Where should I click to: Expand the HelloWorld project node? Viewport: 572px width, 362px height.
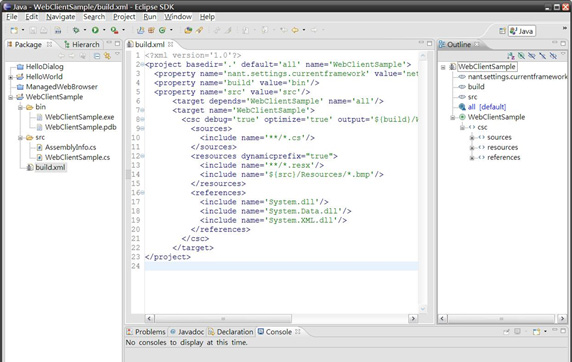[x=11, y=77]
